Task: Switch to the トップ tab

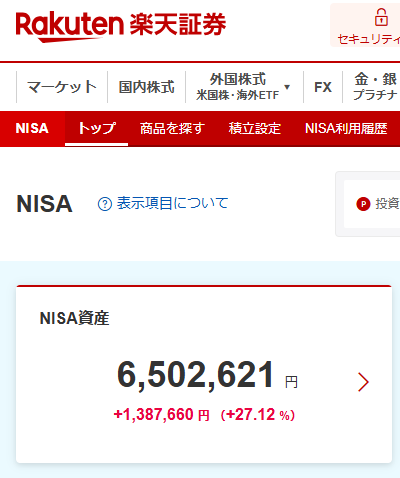Action: 97,129
